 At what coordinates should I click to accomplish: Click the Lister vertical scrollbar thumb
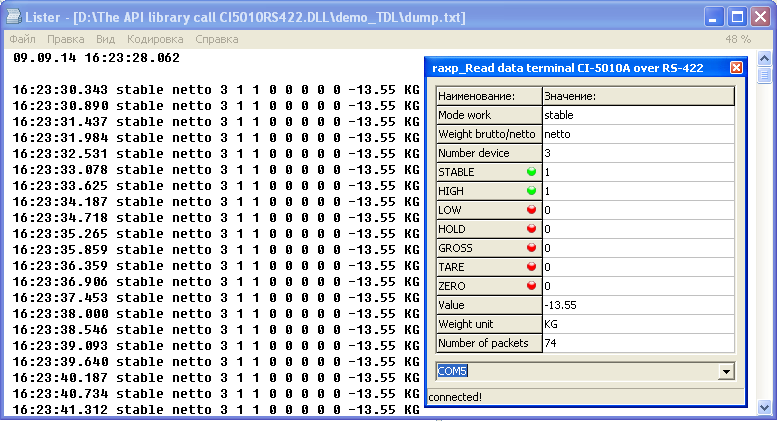[764, 75]
